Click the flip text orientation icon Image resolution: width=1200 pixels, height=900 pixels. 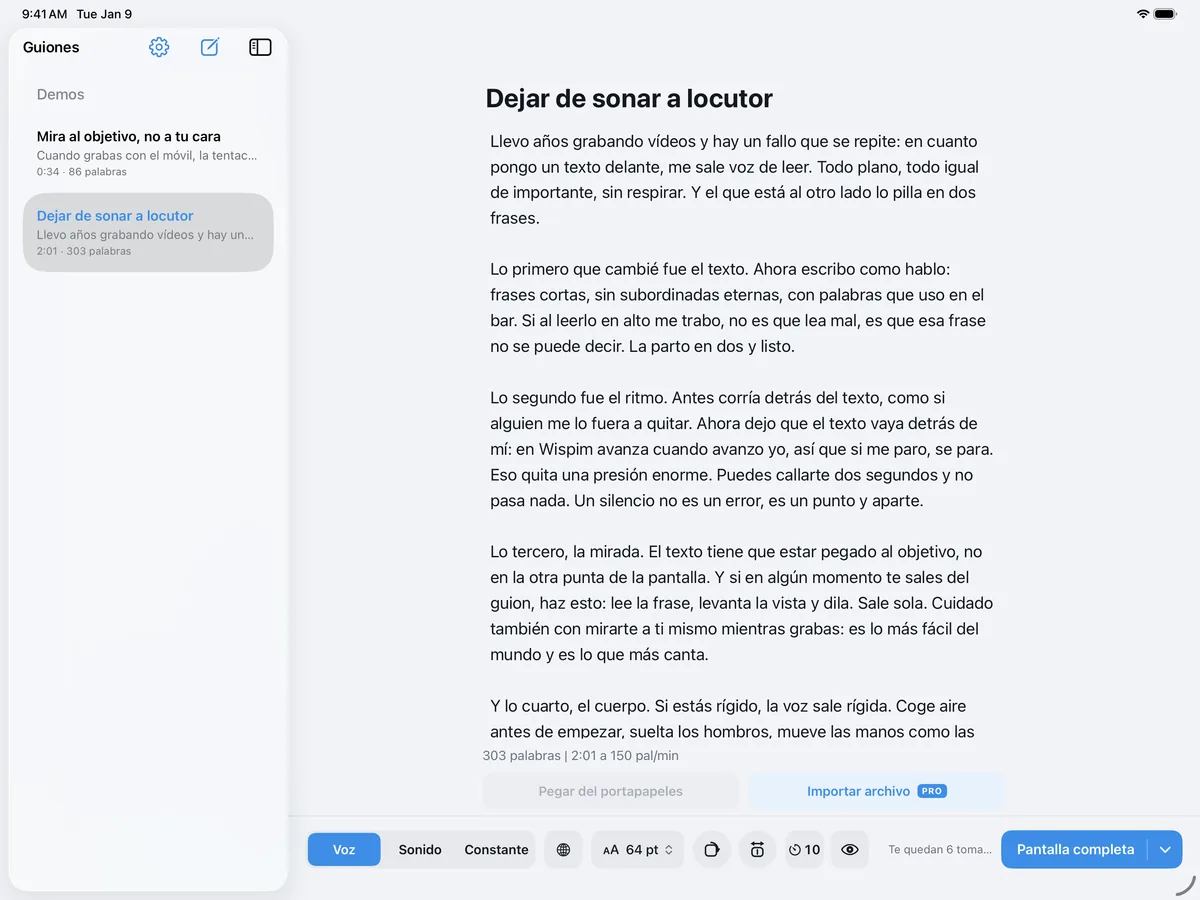coord(757,850)
